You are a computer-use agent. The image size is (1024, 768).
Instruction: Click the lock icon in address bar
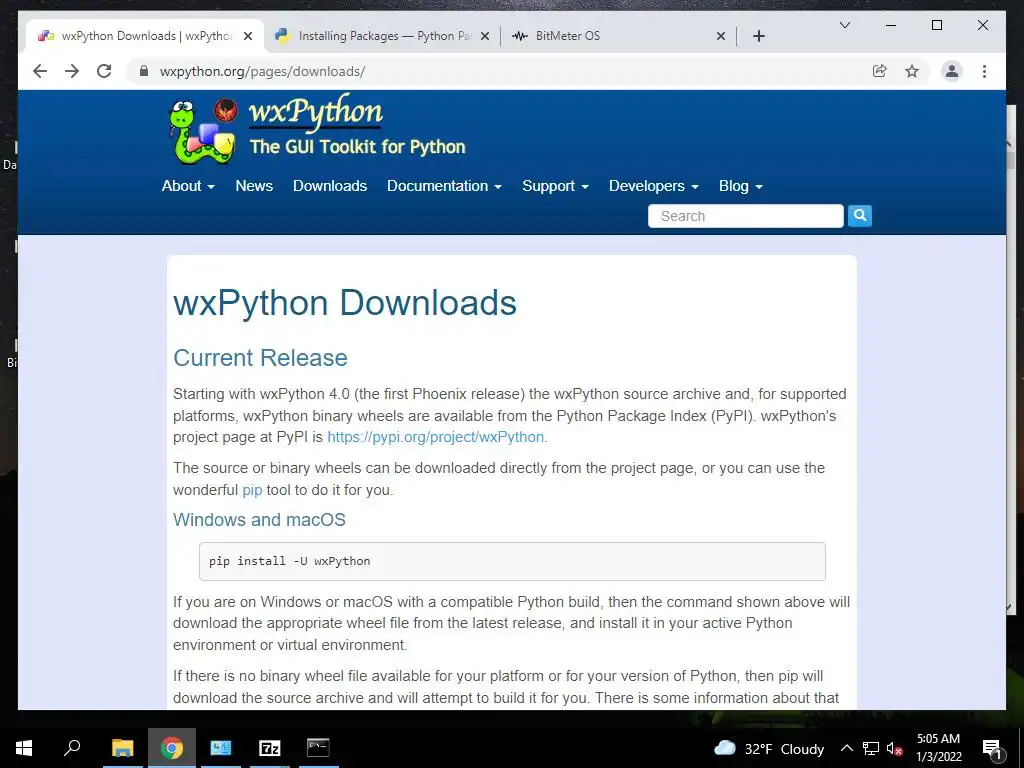point(144,71)
